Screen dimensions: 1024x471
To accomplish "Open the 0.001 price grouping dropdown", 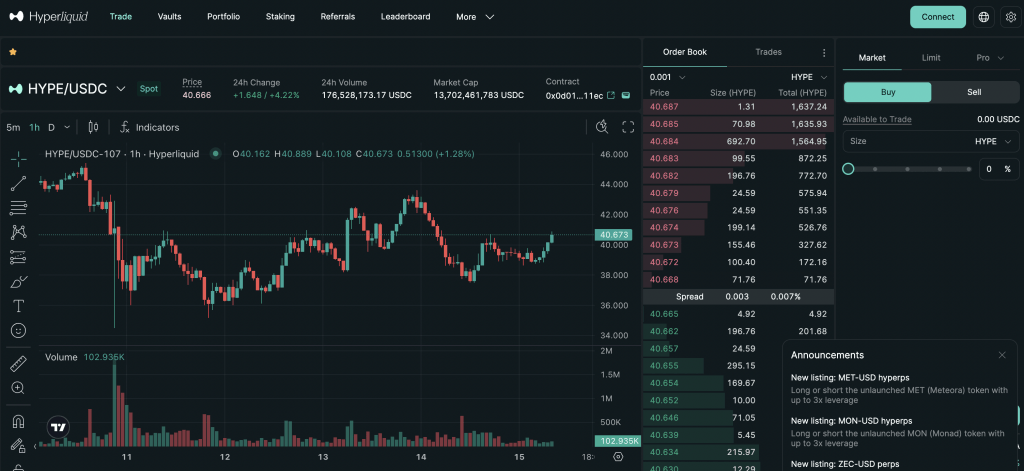I will point(667,77).
